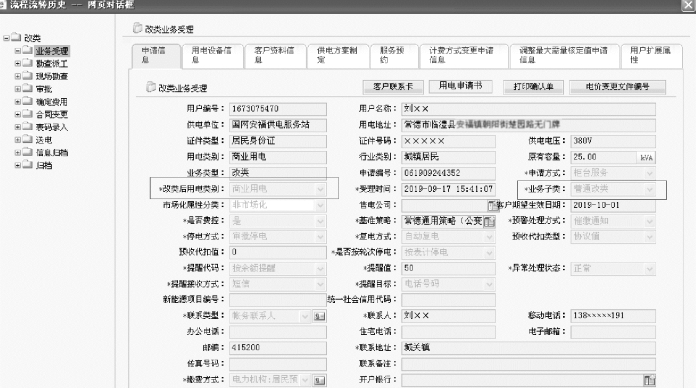Click the 用电申请书 button

coord(460,86)
